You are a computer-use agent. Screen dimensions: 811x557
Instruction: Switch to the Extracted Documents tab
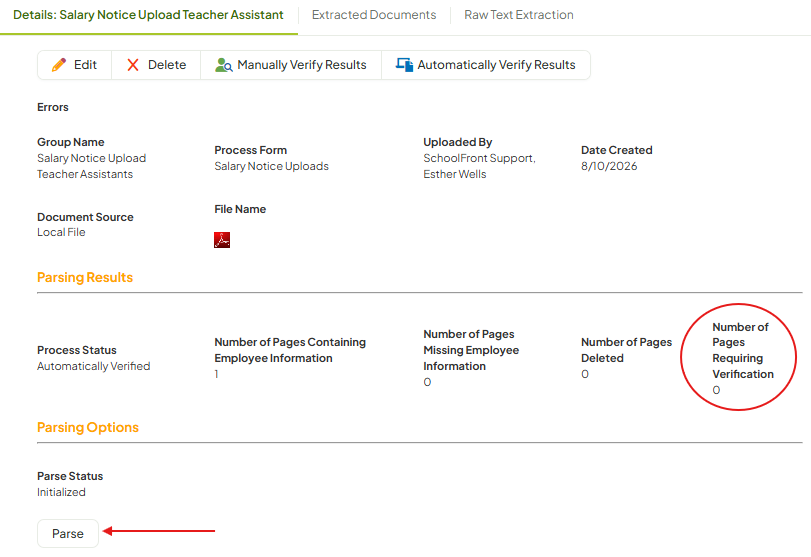point(374,15)
